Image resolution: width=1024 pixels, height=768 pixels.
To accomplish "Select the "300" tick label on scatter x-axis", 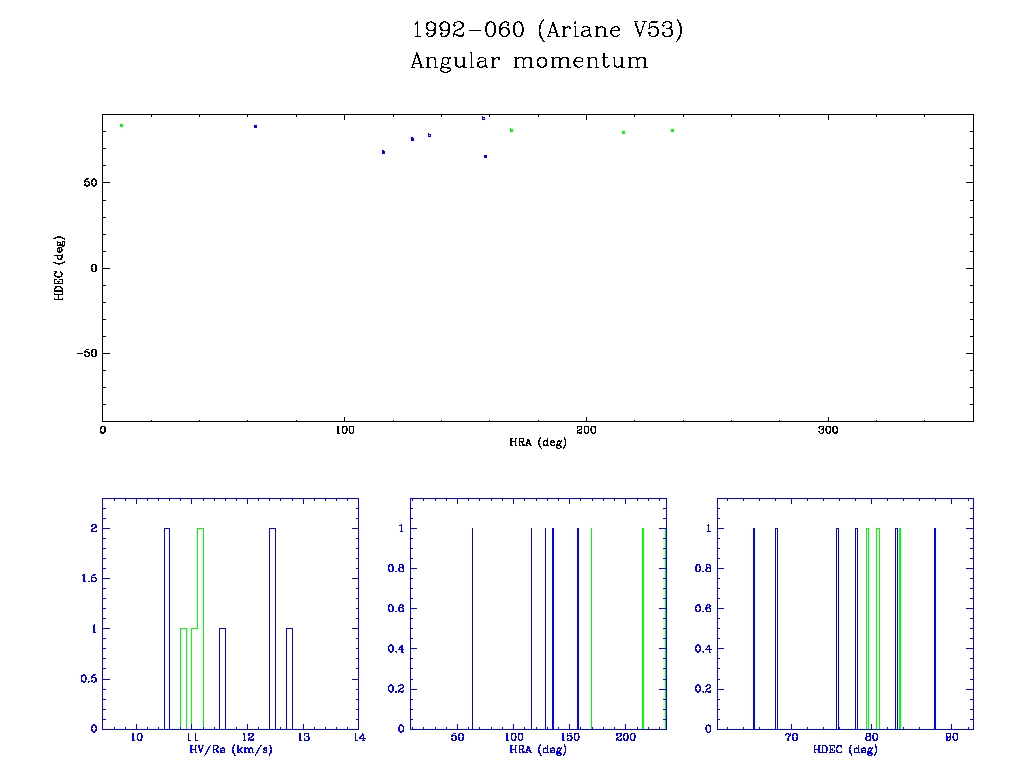I will (x=827, y=429).
